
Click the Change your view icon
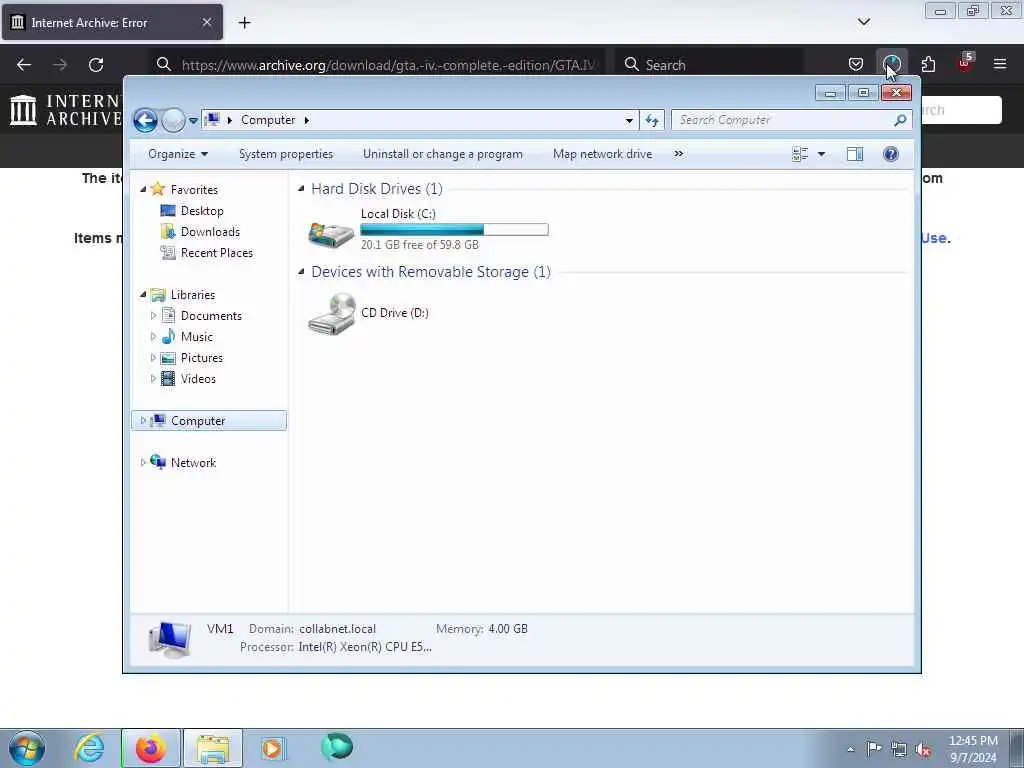[x=800, y=154]
